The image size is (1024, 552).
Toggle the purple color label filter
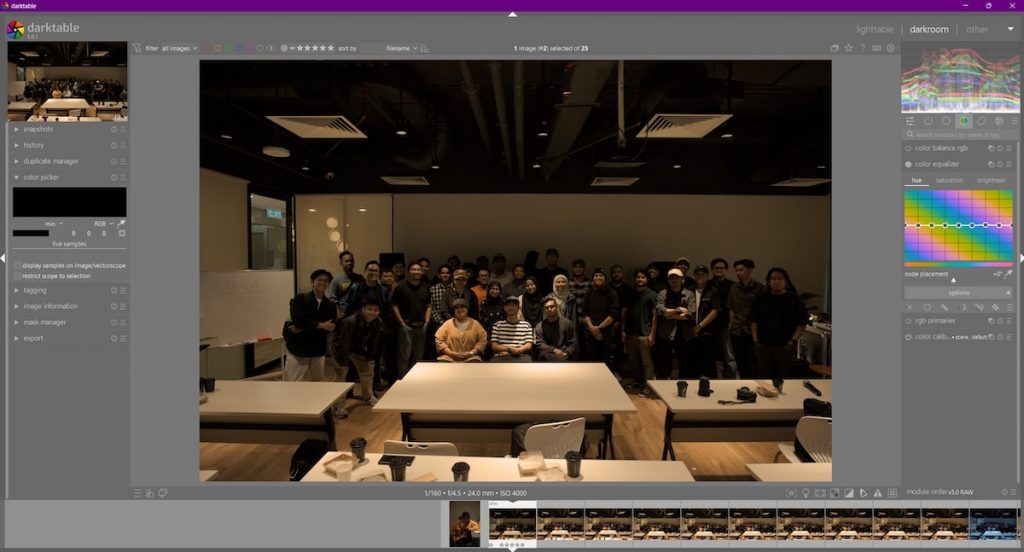tap(249, 48)
